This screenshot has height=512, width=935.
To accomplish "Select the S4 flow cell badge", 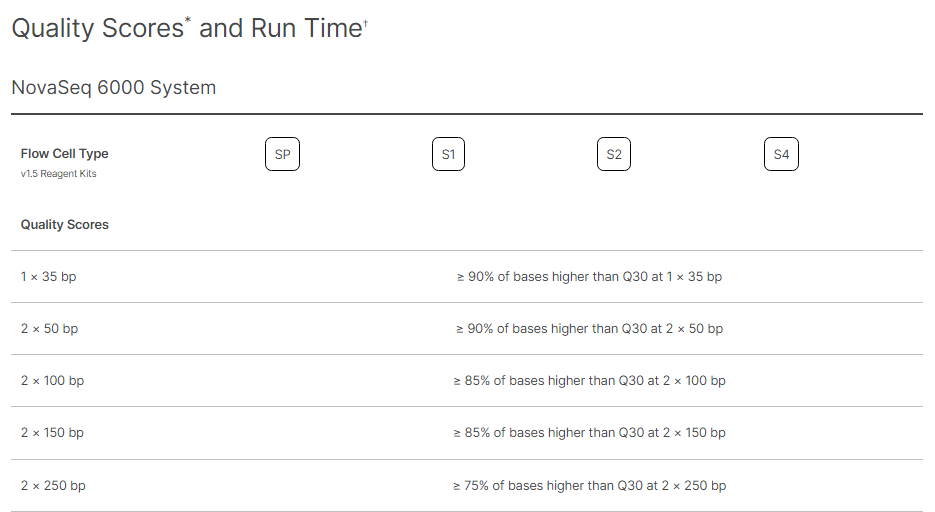I will [781, 154].
